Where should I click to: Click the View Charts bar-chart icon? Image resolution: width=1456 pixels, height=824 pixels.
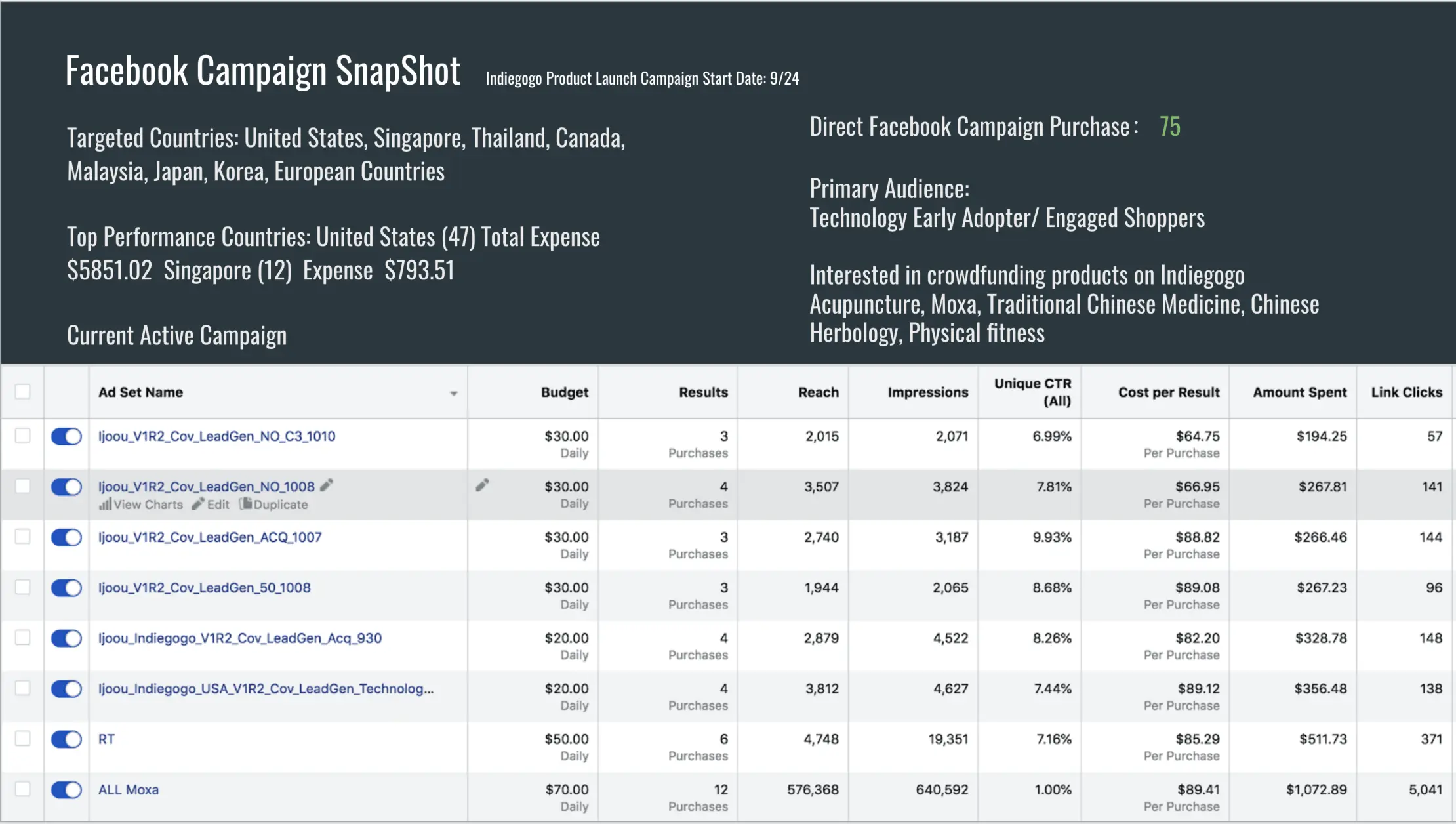(105, 505)
